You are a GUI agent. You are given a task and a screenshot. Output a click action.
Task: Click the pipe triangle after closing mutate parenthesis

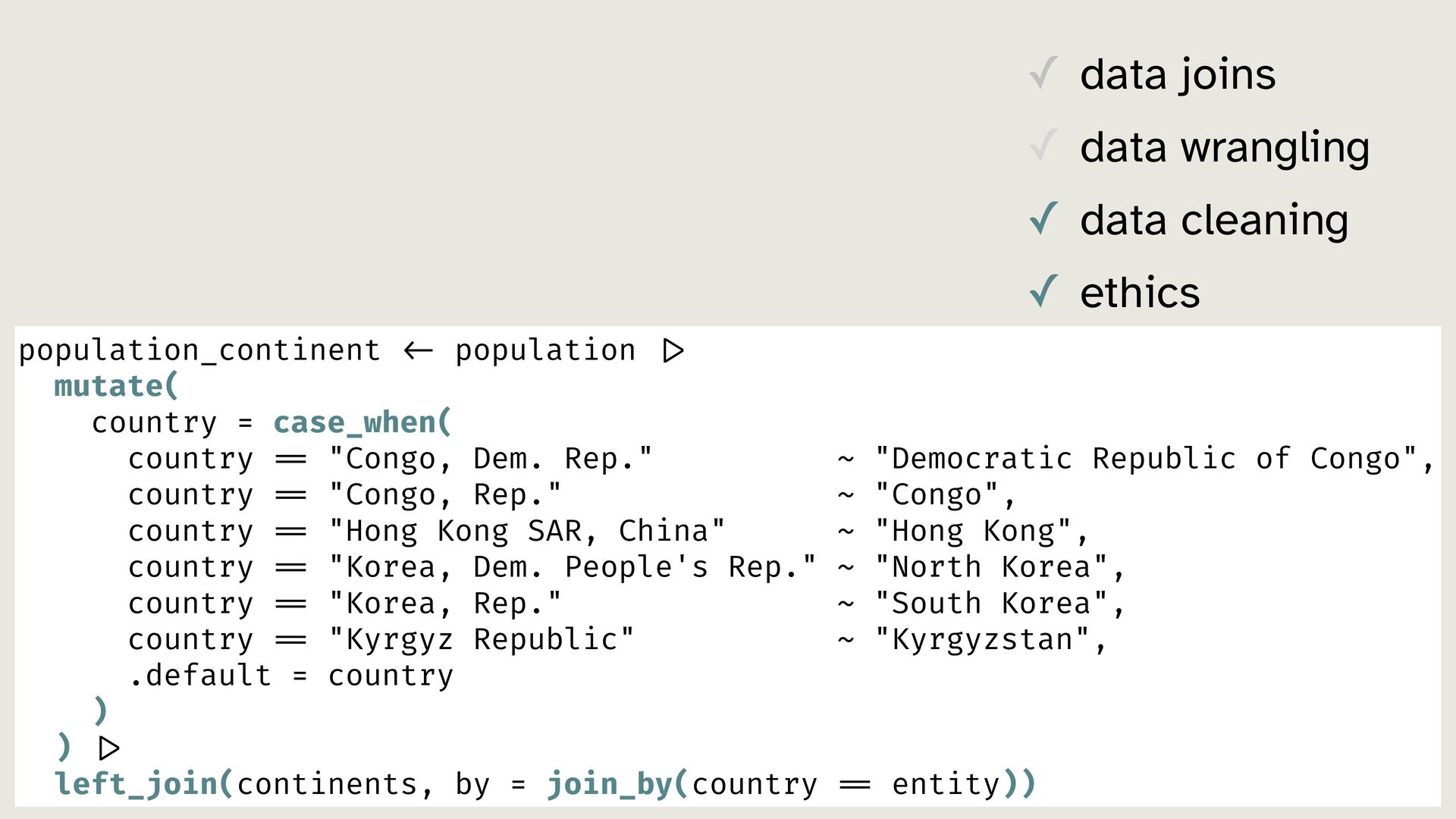(x=109, y=748)
